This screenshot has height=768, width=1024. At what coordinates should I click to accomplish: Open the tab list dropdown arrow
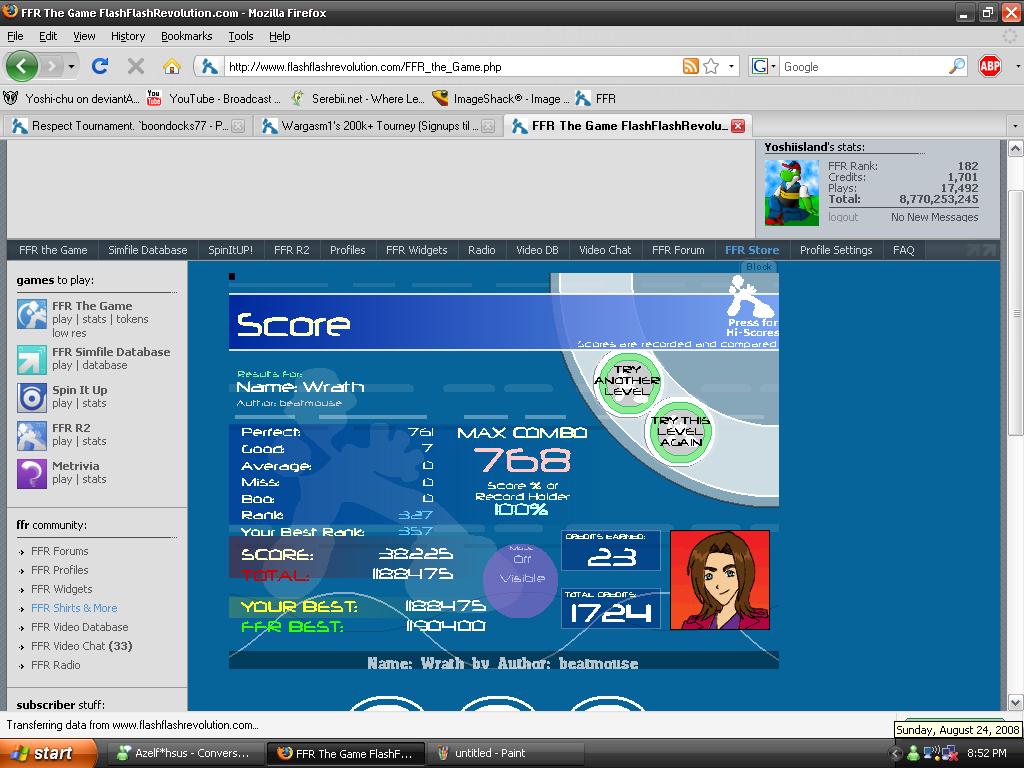pos(1015,125)
